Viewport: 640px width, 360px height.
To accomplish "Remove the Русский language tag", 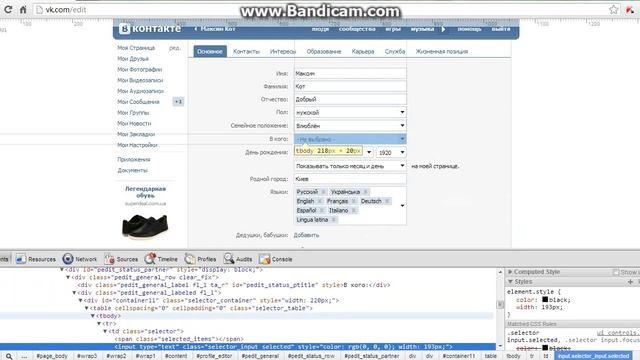I will point(323,192).
